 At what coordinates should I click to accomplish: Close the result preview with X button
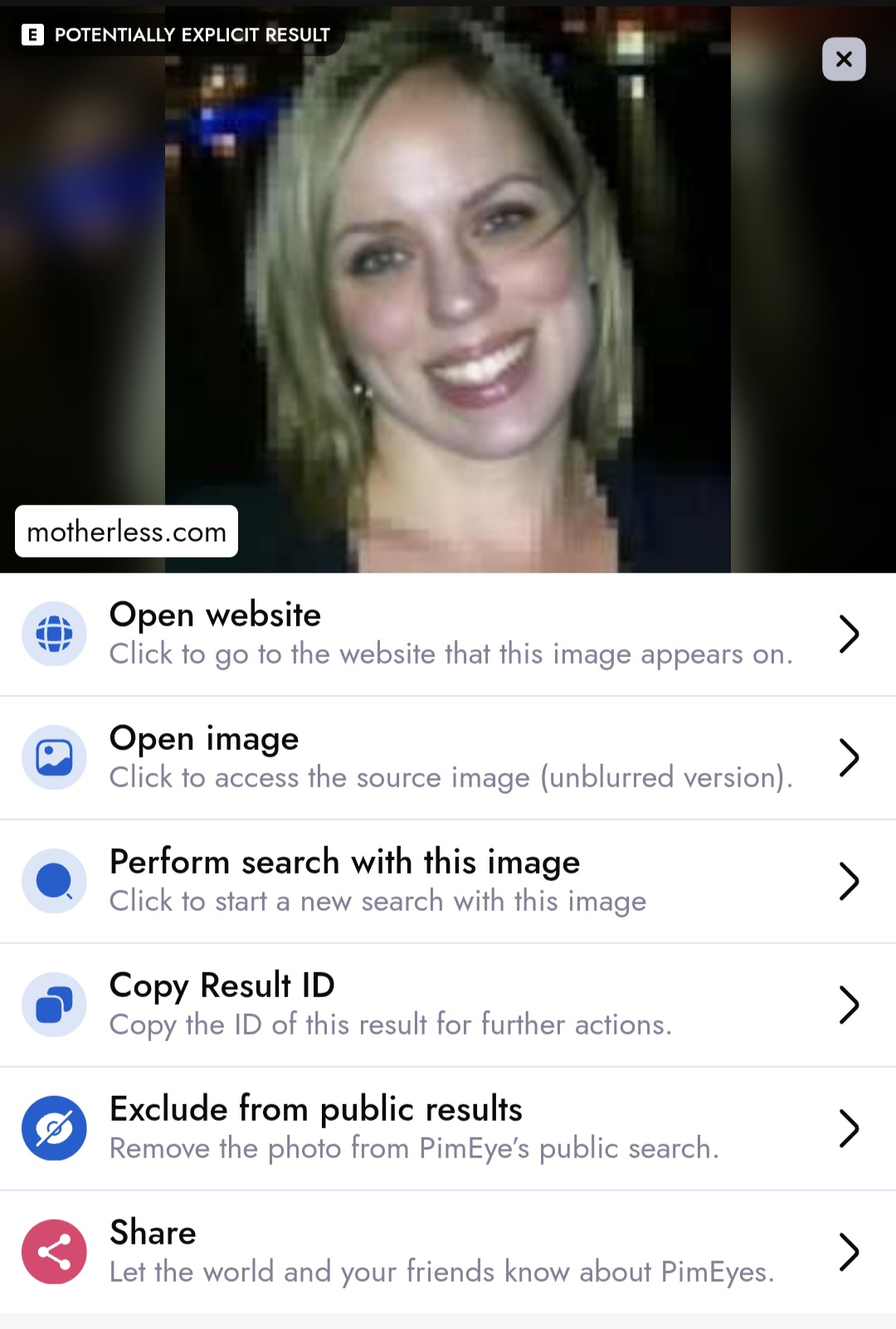(844, 59)
